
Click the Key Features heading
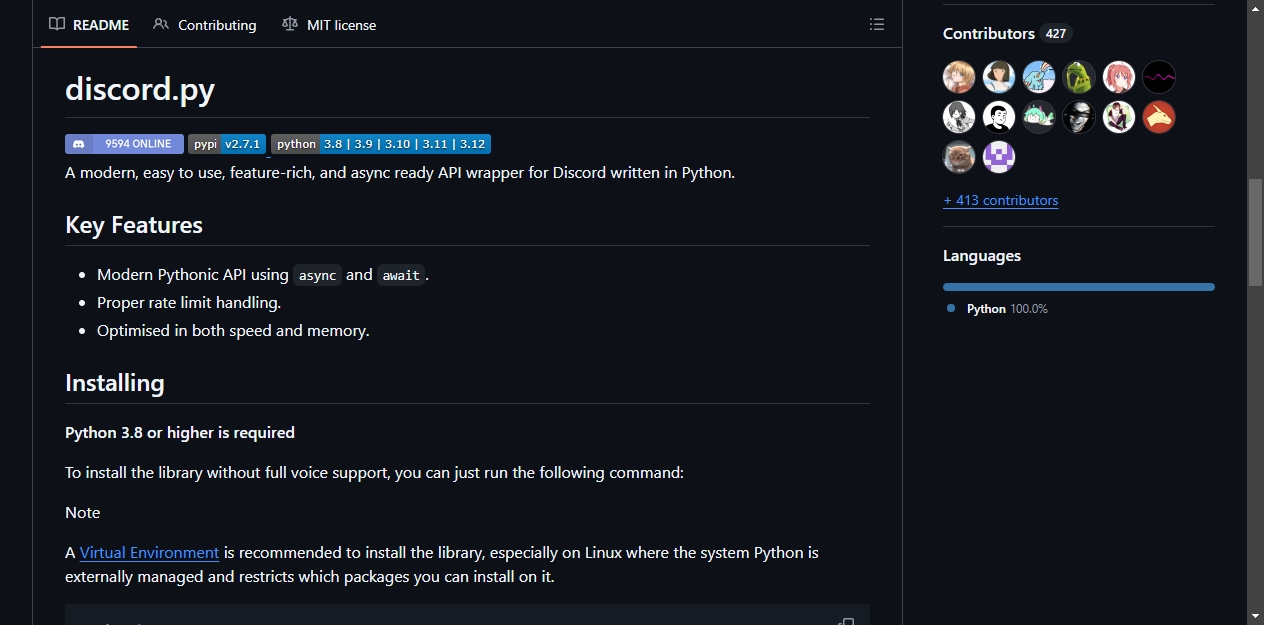pyautogui.click(x=134, y=225)
